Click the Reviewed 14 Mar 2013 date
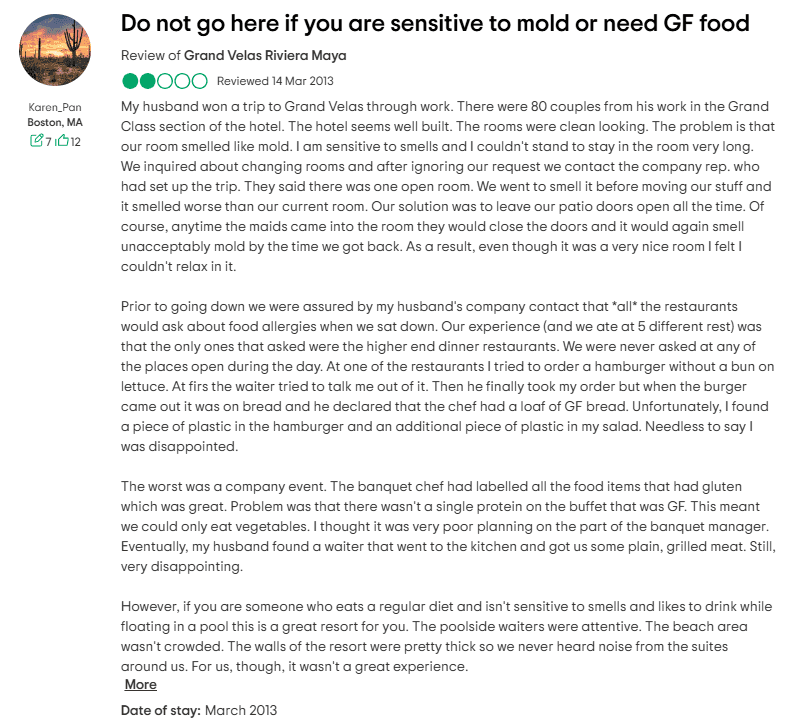Viewport: 791px width, 725px height. click(275, 81)
